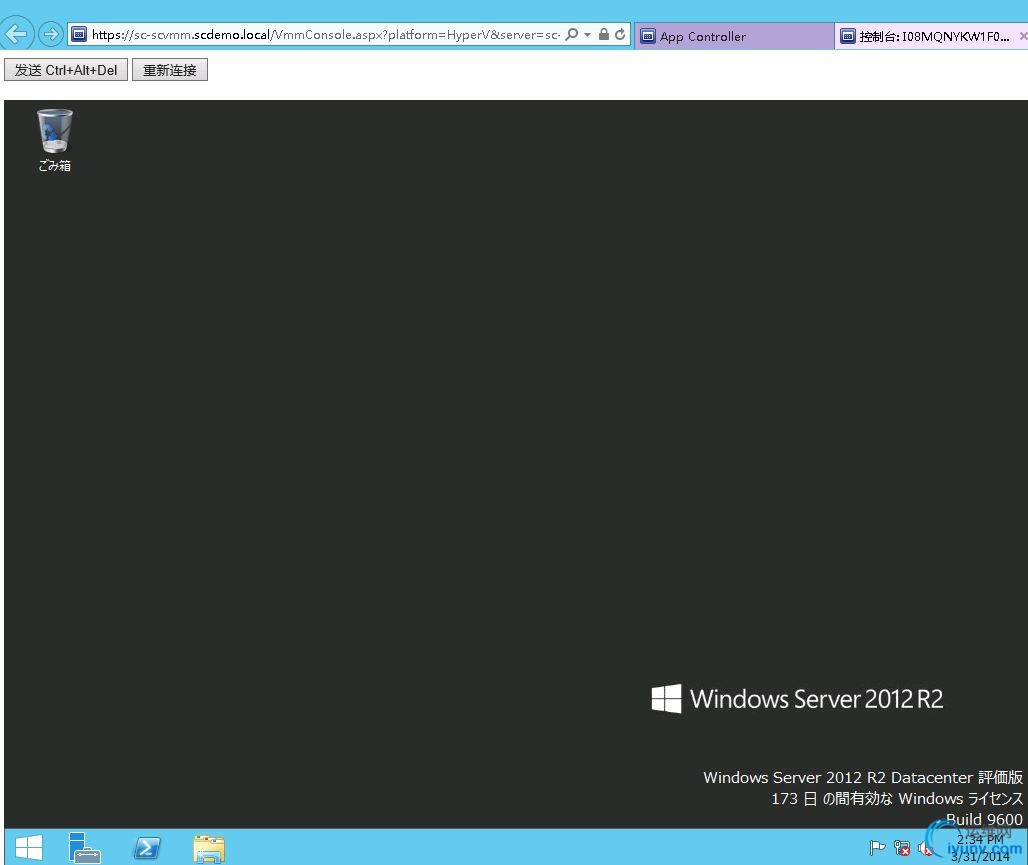Select the ごみ箱 Recycle Bin desktop icon
Screen dimensions: 1028x865
[54, 140]
